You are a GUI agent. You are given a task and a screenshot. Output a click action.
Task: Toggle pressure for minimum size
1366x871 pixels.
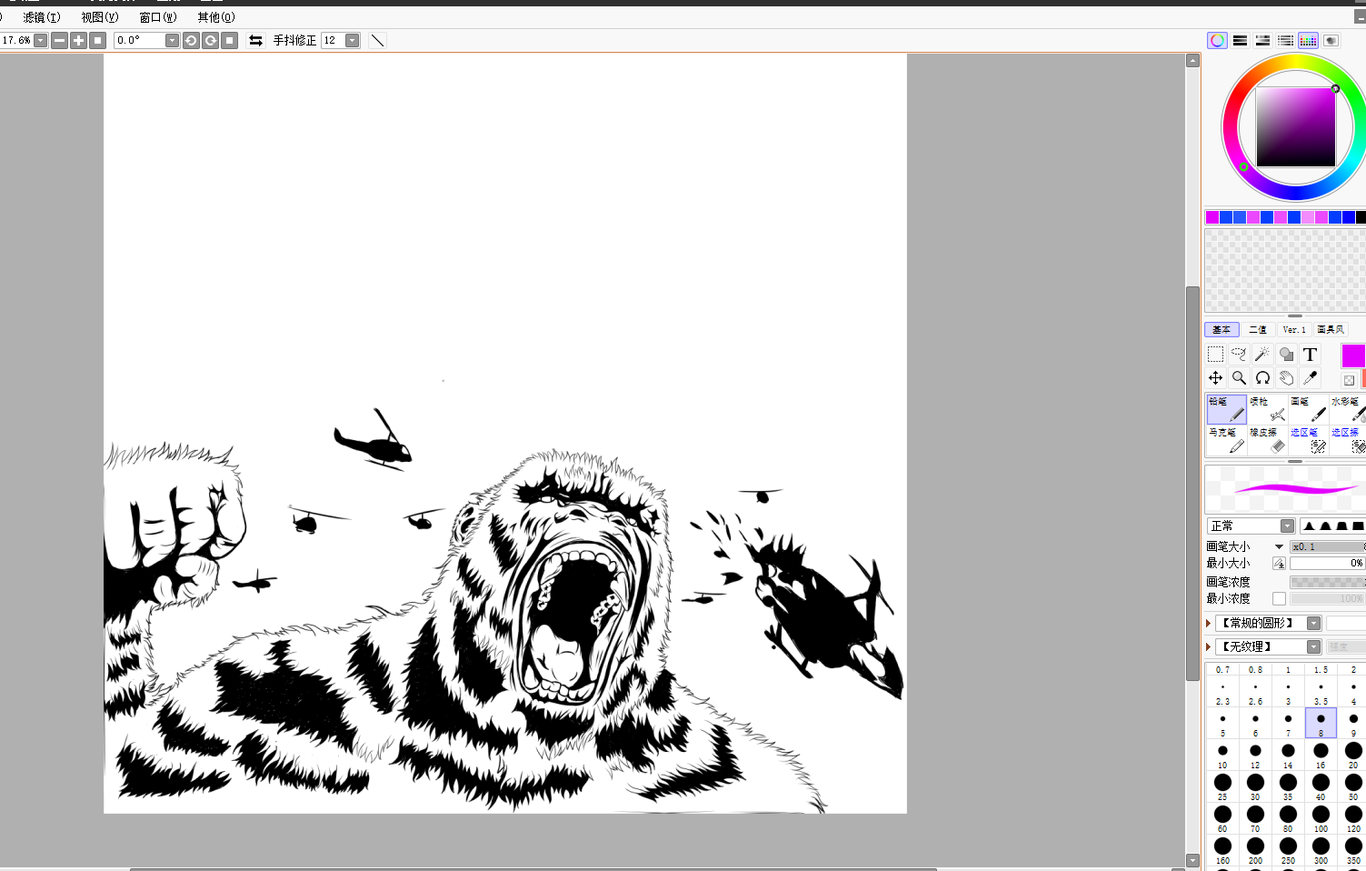[x=1279, y=563]
